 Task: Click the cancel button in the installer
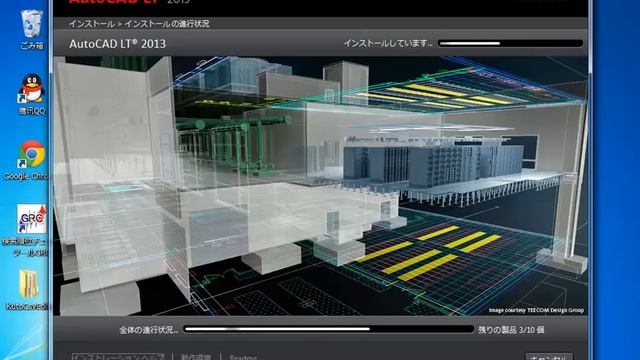[x=549, y=356]
